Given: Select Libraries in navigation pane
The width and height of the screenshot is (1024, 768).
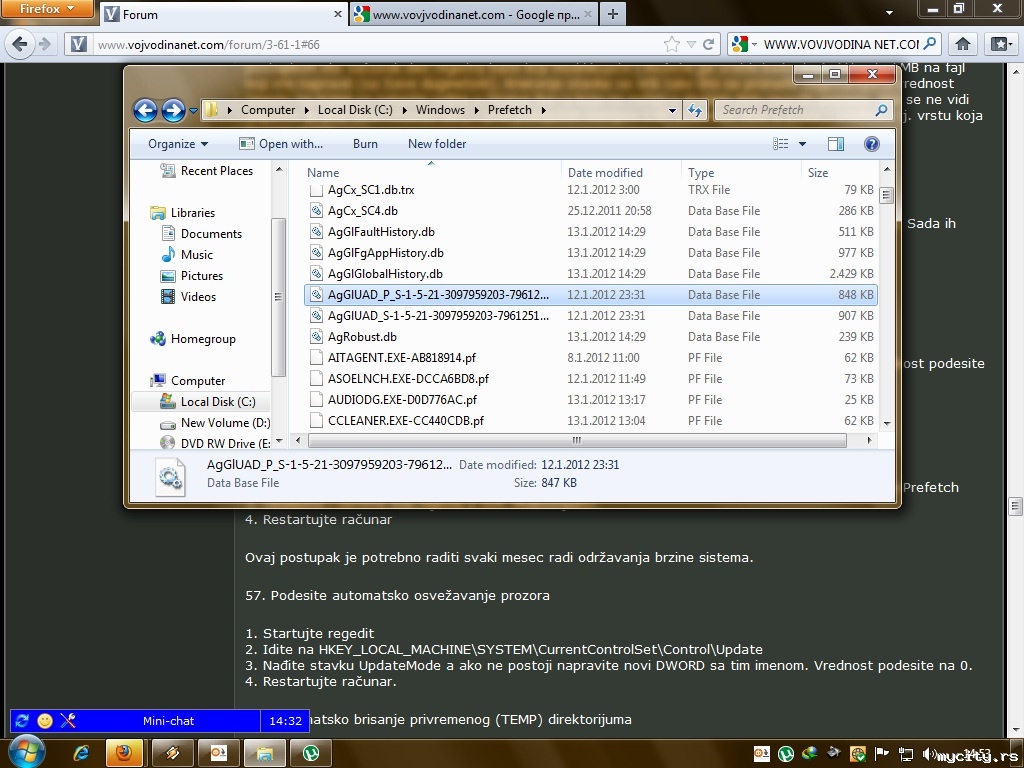Looking at the screenshot, I should coord(183,212).
